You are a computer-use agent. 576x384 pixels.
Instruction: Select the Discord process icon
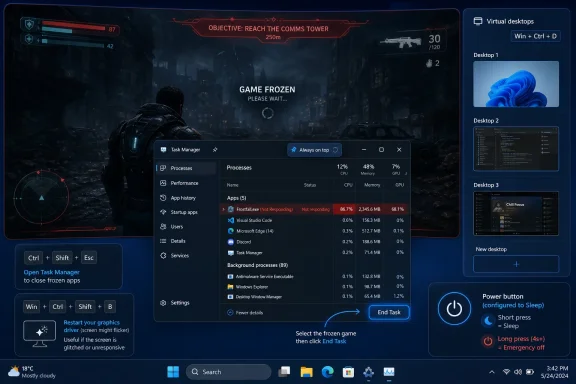(231, 242)
